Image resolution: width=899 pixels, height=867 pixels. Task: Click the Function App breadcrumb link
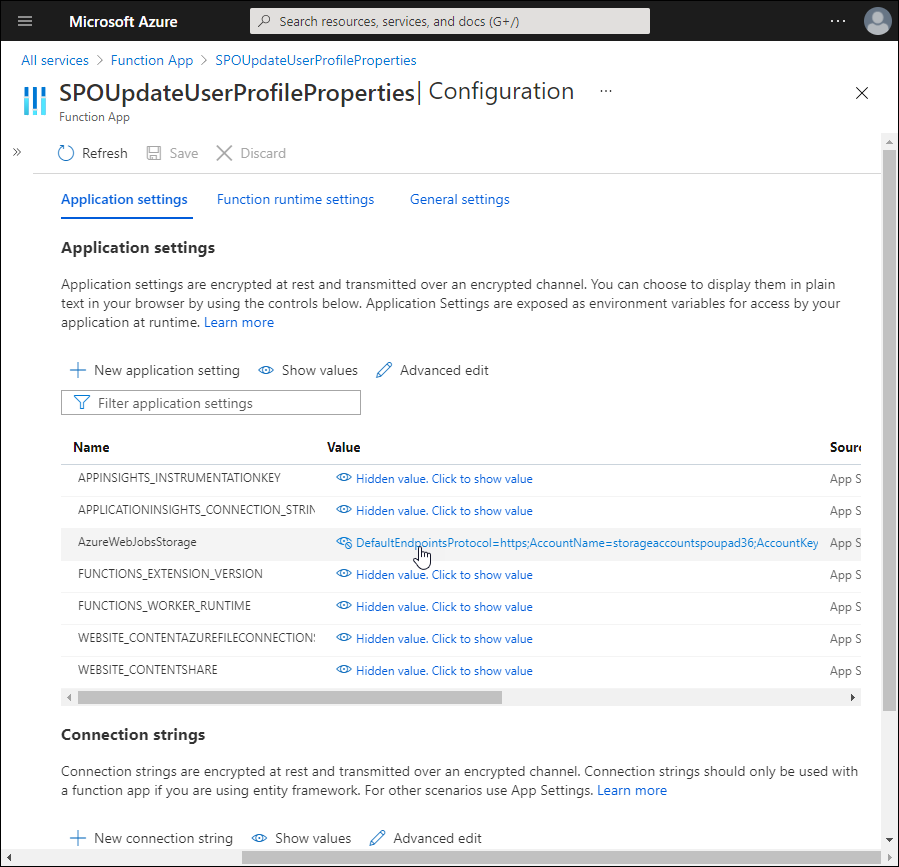tap(152, 61)
